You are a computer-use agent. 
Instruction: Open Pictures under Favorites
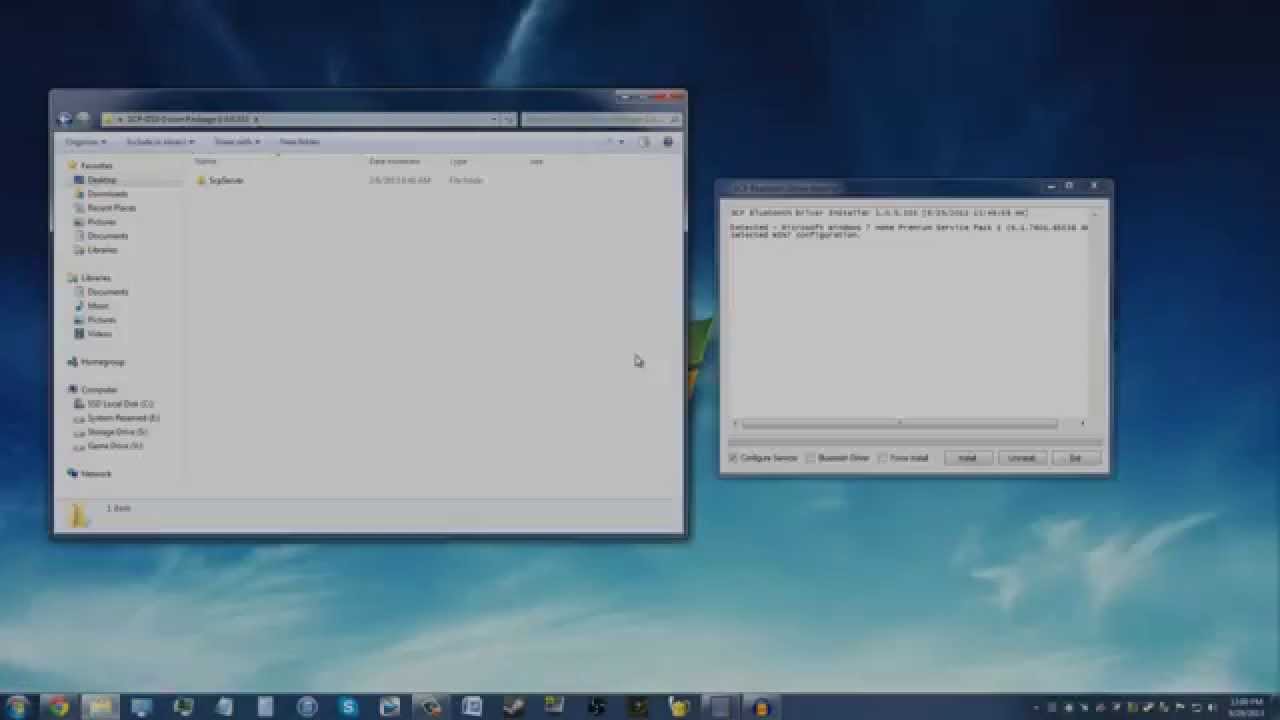tap(101, 222)
